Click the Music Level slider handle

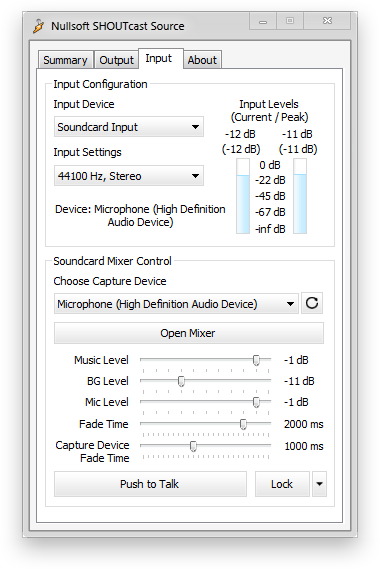pyautogui.click(x=256, y=360)
